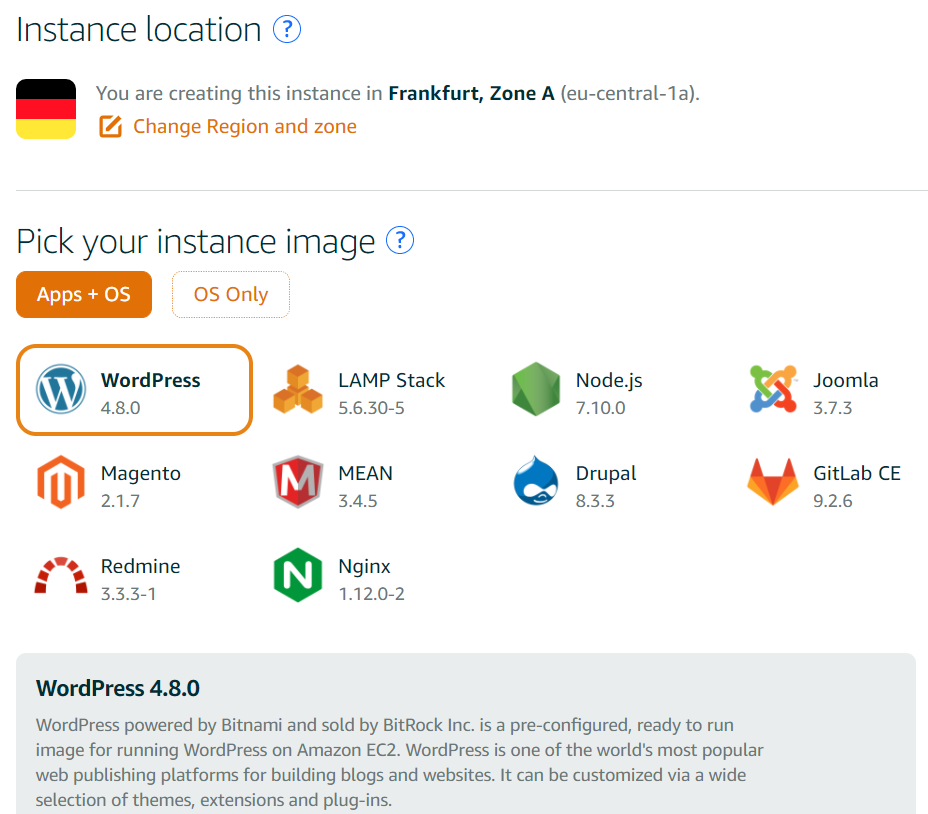The image size is (928, 814).
Task: Click the LAMP Stack label
Action: 392,380
